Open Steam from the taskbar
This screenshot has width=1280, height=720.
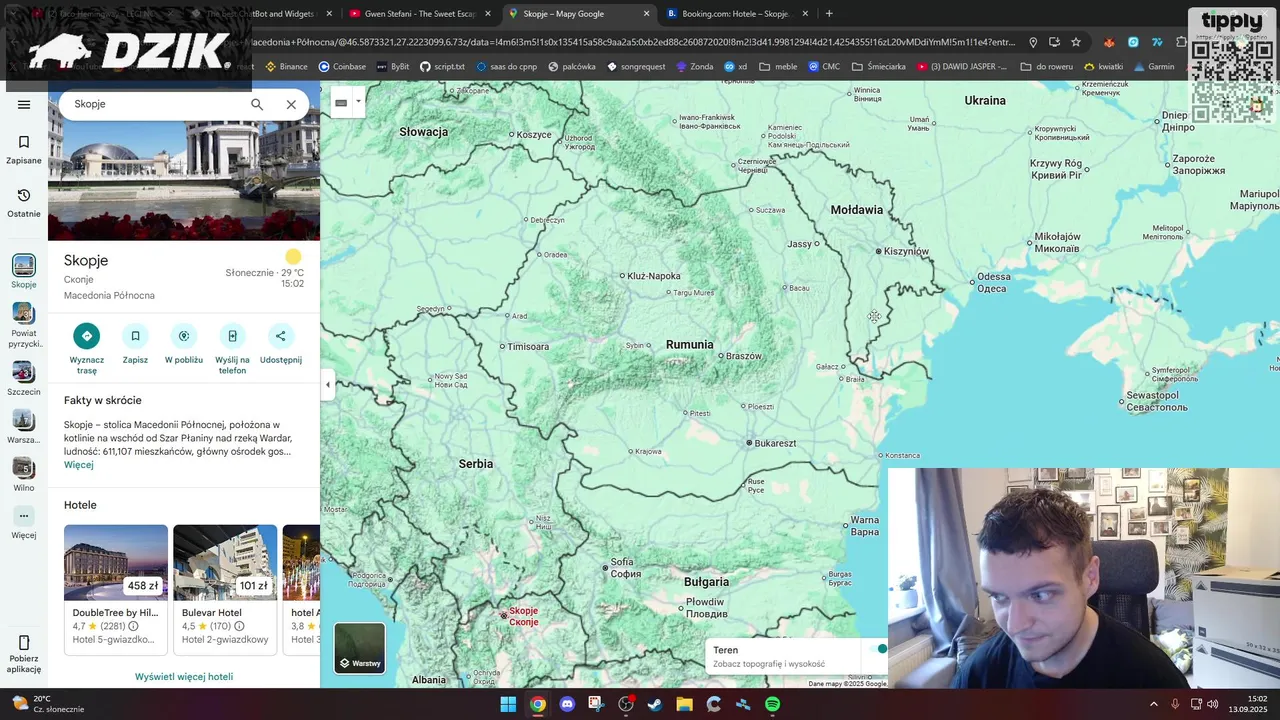click(x=655, y=704)
